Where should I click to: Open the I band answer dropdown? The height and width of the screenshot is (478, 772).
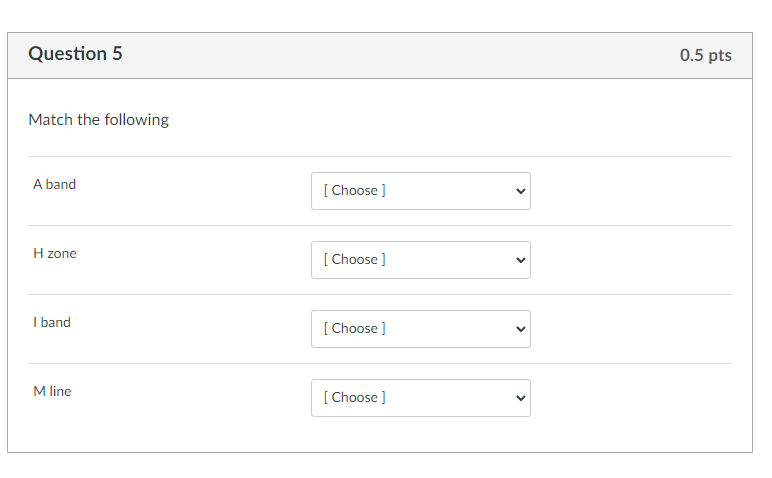pyautogui.click(x=420, y=329)
